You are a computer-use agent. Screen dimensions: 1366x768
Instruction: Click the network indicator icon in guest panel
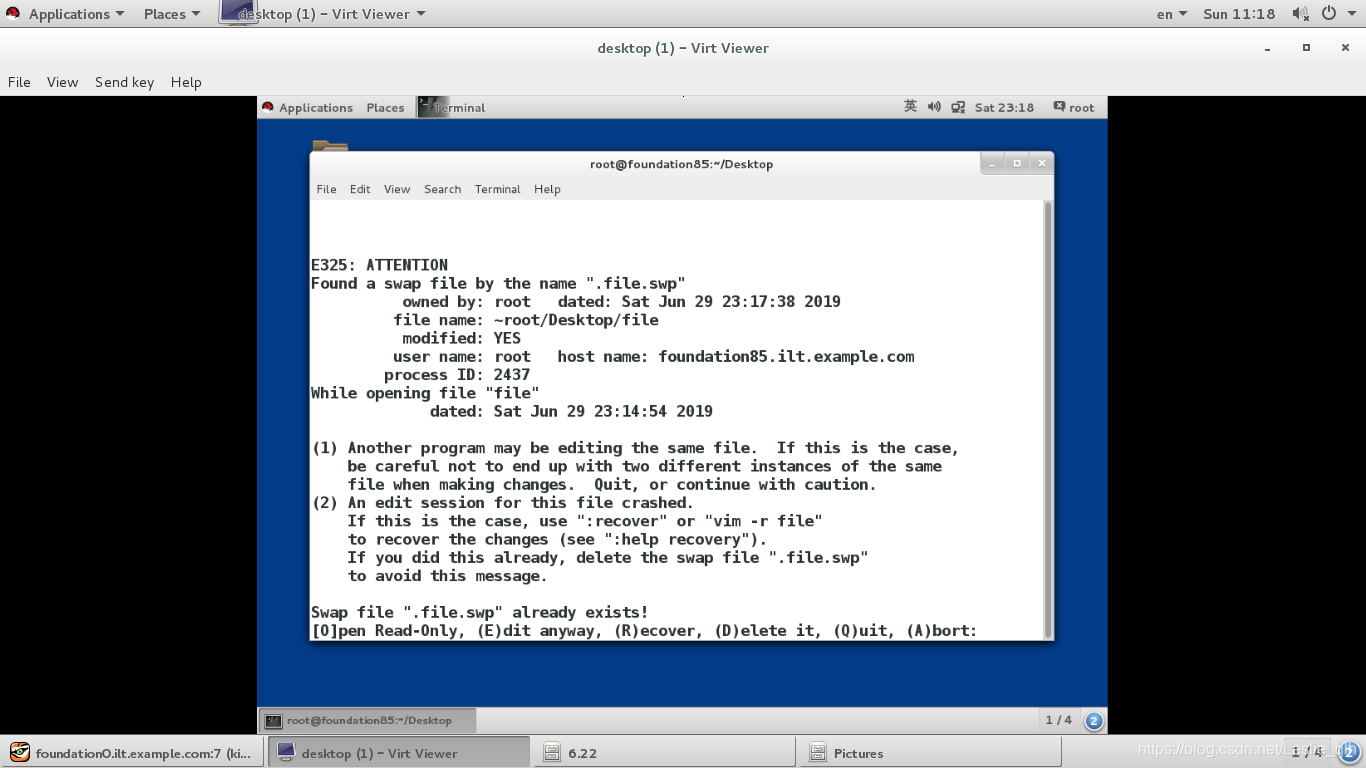957,107
